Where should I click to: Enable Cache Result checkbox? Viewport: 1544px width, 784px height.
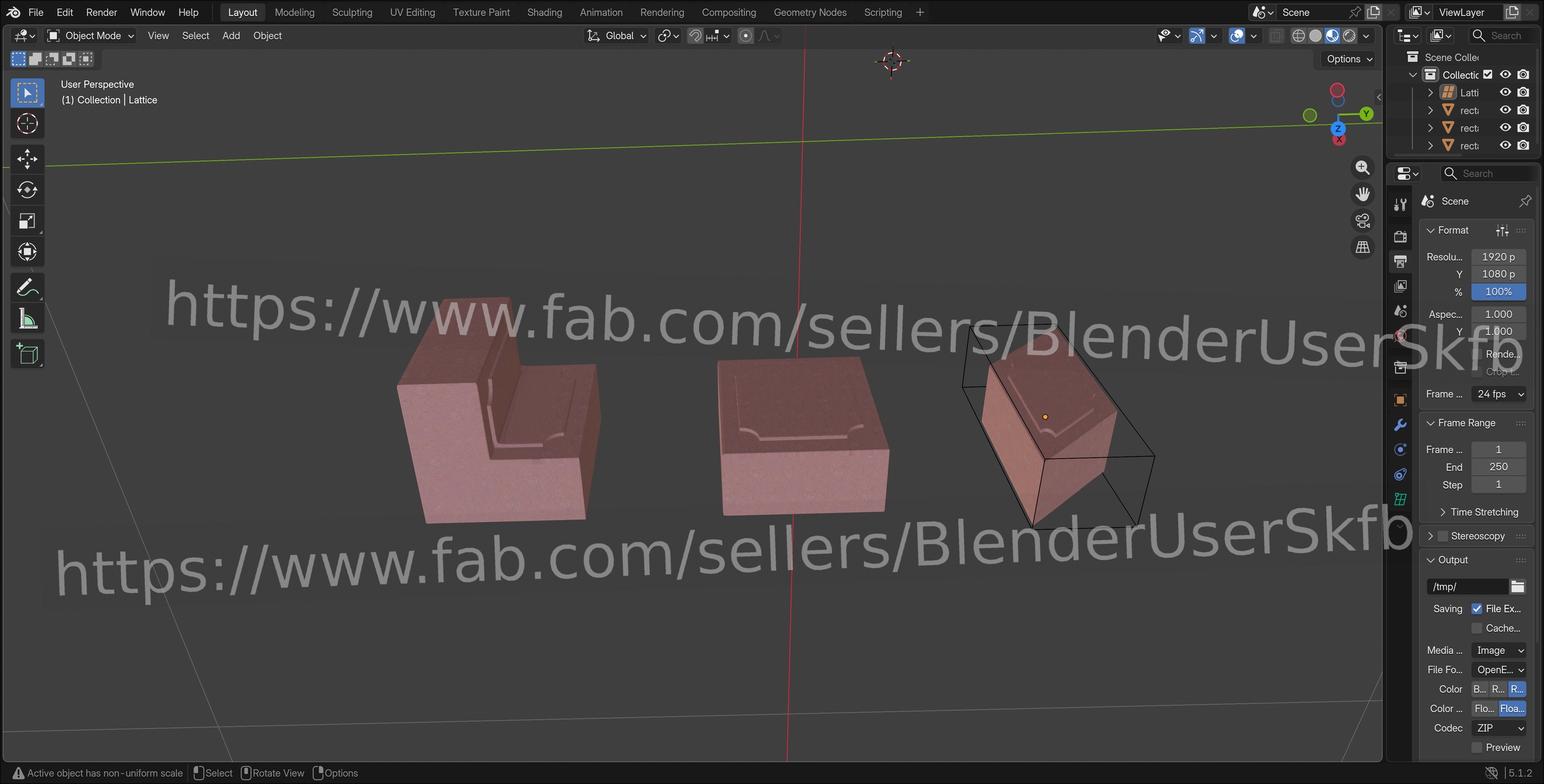point(1476,628)
